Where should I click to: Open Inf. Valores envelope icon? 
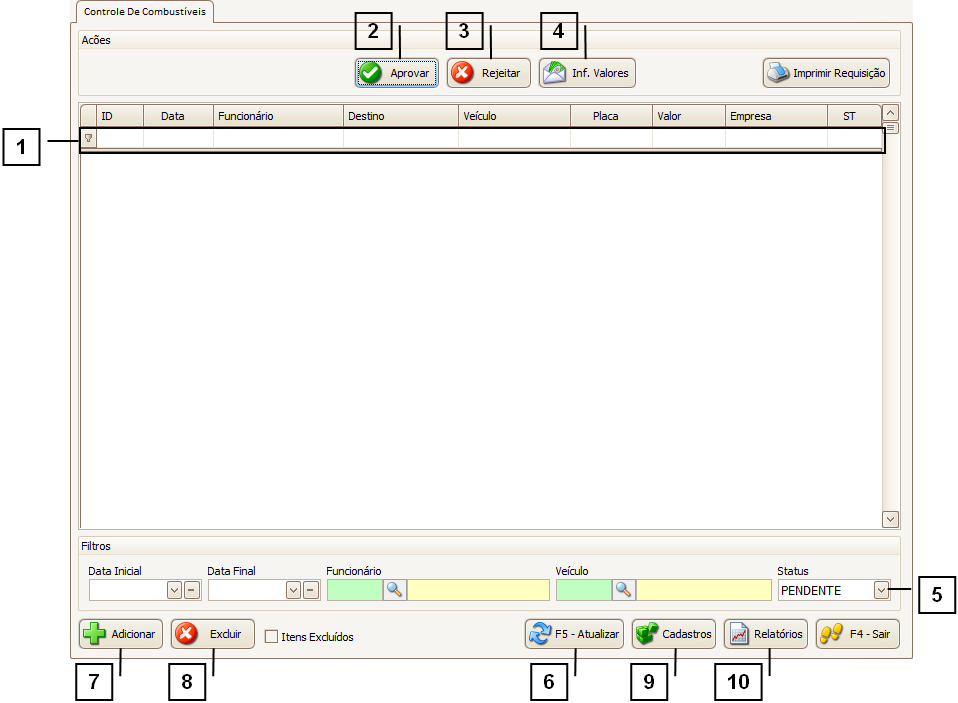555,73
